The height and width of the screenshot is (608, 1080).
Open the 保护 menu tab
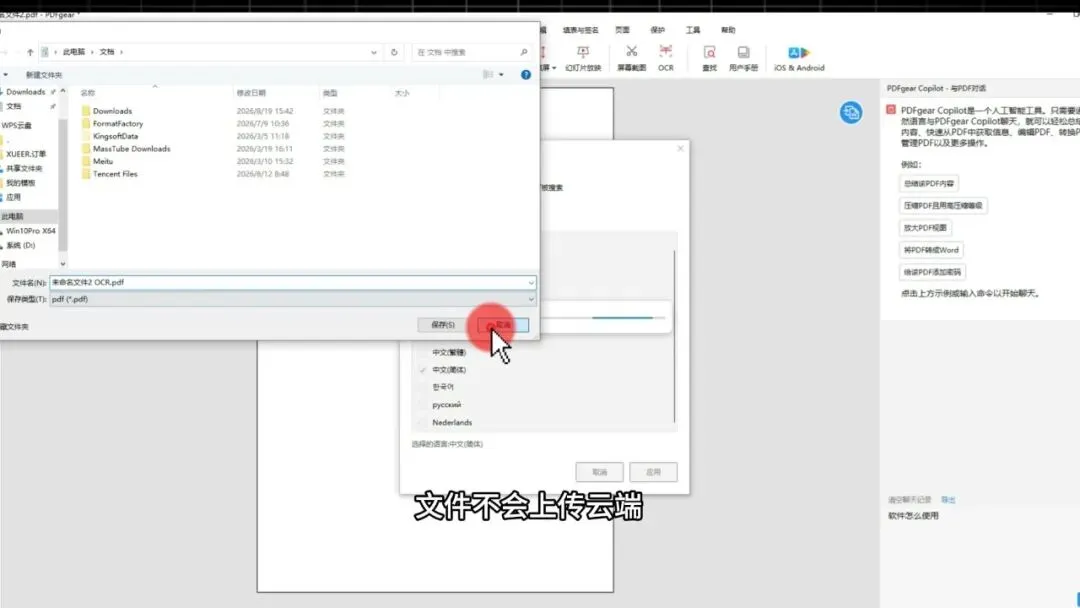658,30
